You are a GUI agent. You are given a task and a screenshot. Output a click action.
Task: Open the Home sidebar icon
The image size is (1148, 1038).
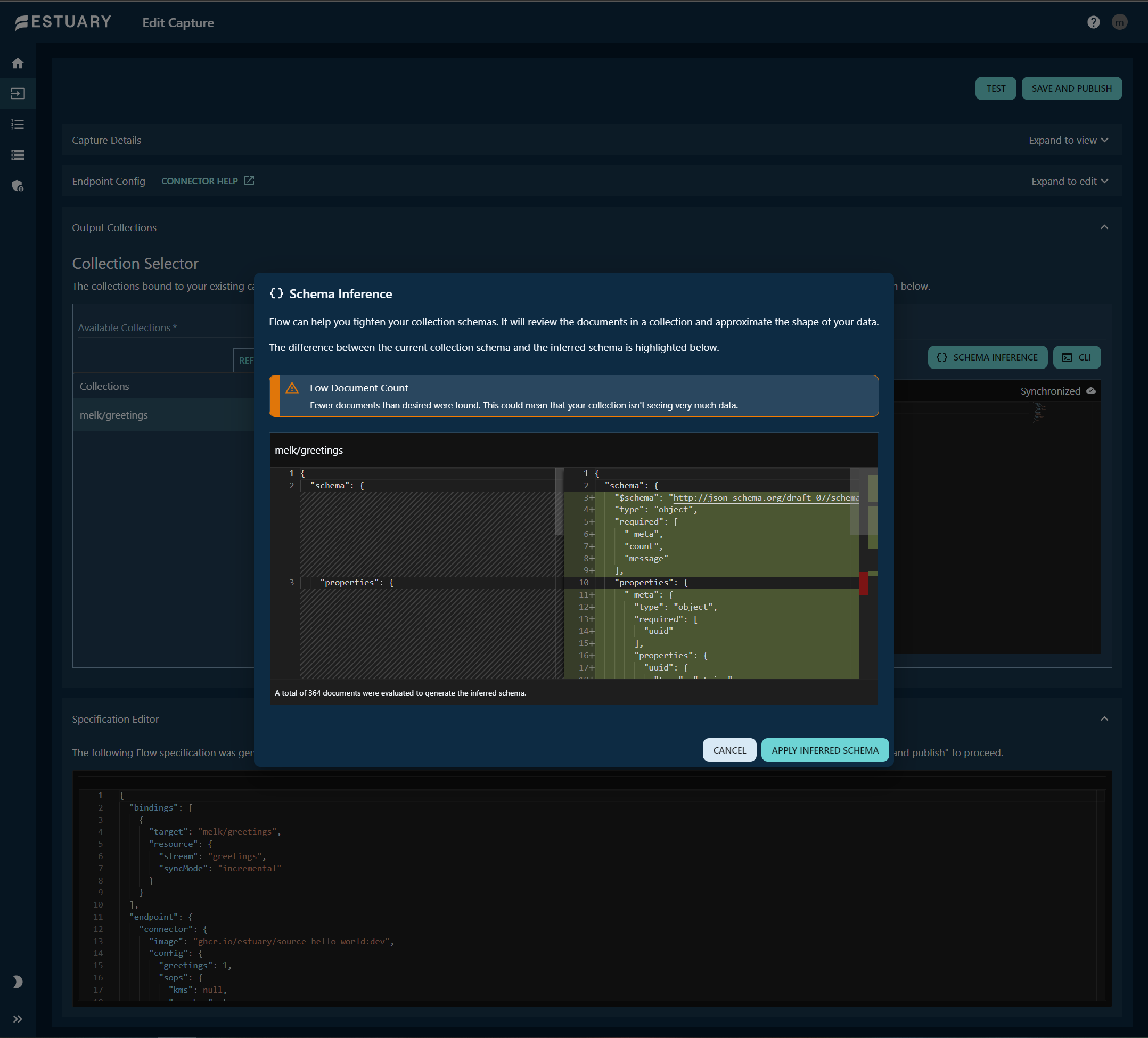18,63
